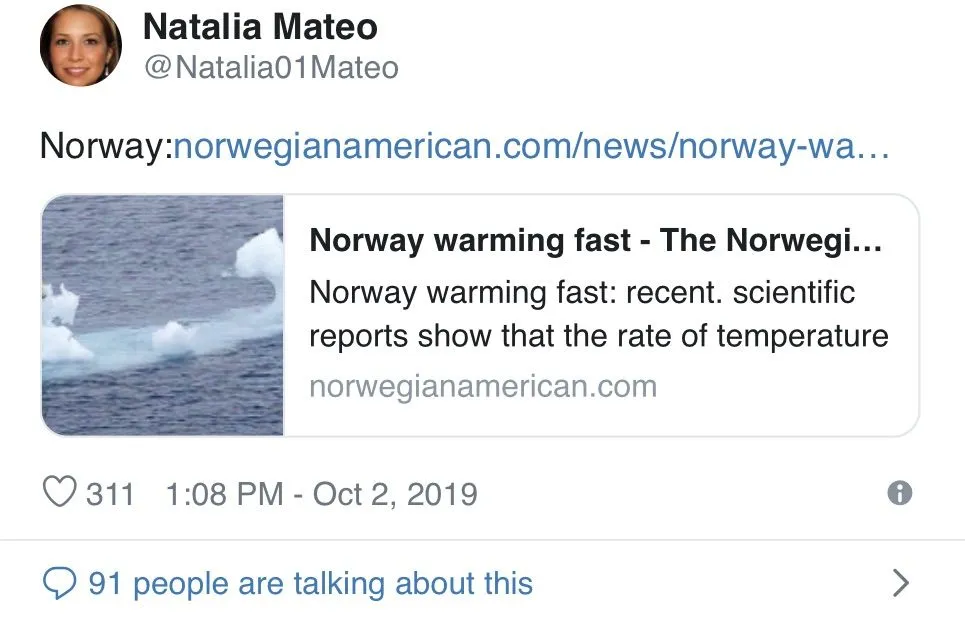Like the tweet with the heart icon
The image size is (965, 617).
point(60,494)
